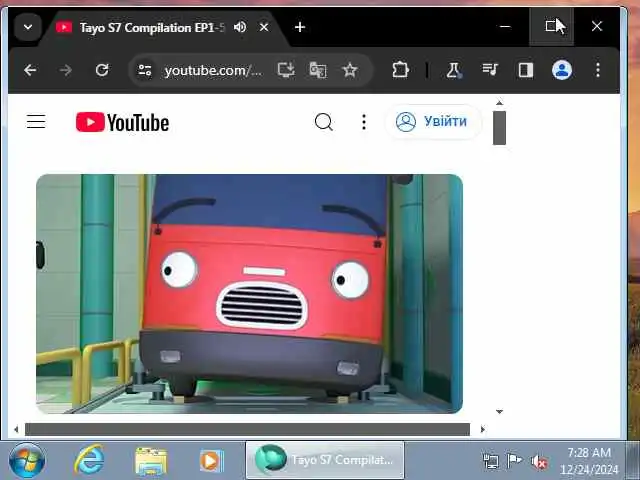Open the clock showing 7:28 AM
The image size is (640, 480).
(x=589, y=461)
